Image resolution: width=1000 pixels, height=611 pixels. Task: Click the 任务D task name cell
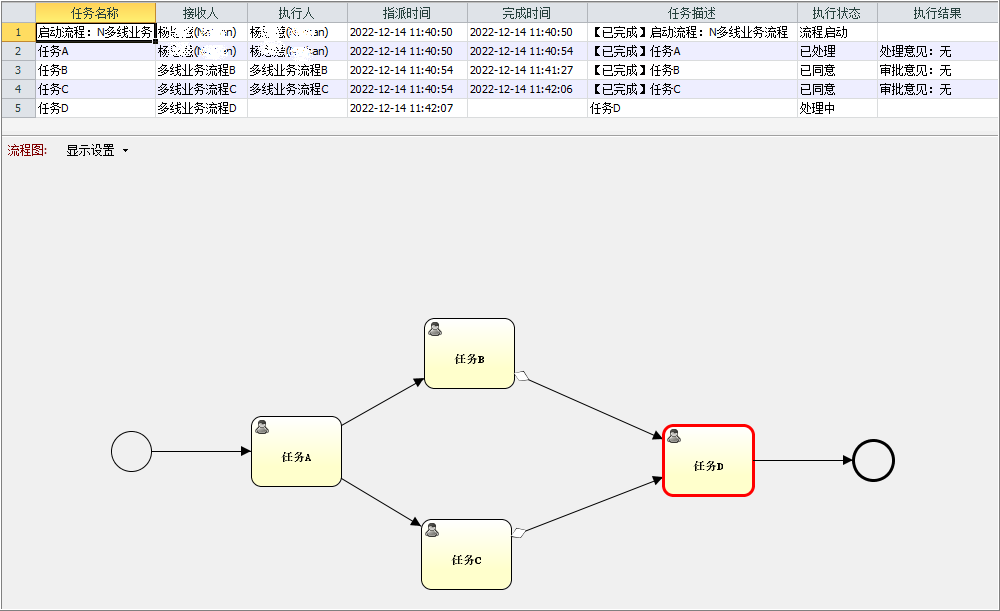(x=95, y=108)
